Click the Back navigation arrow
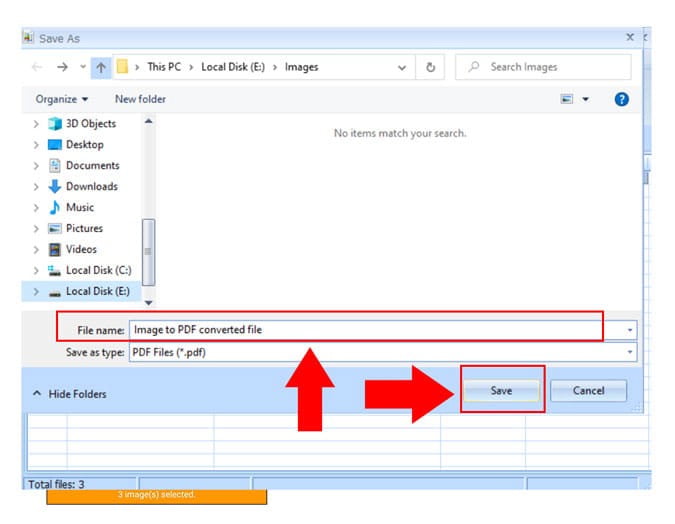Screen dimensions: 675x524 tap(37, 67)
